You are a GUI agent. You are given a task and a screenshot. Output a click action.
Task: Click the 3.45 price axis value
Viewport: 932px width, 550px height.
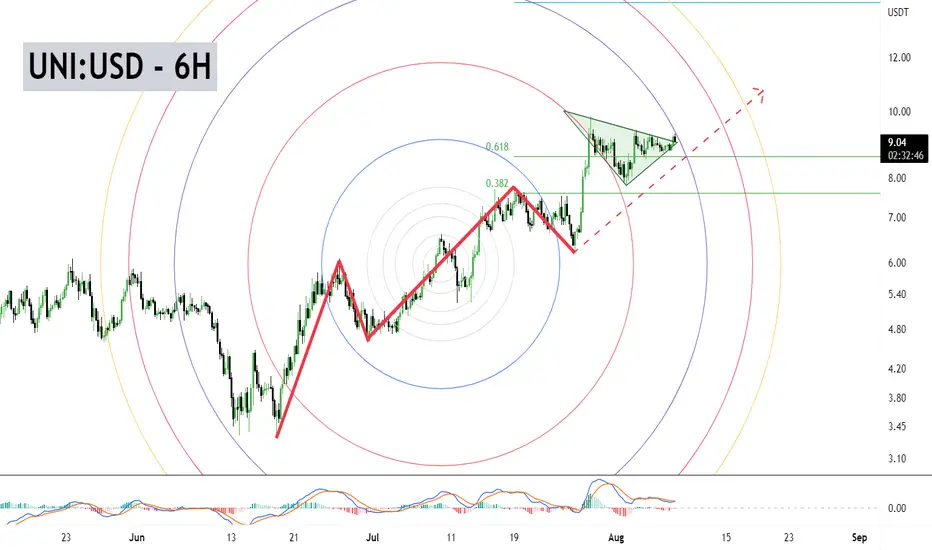click(x=897, y=426)
